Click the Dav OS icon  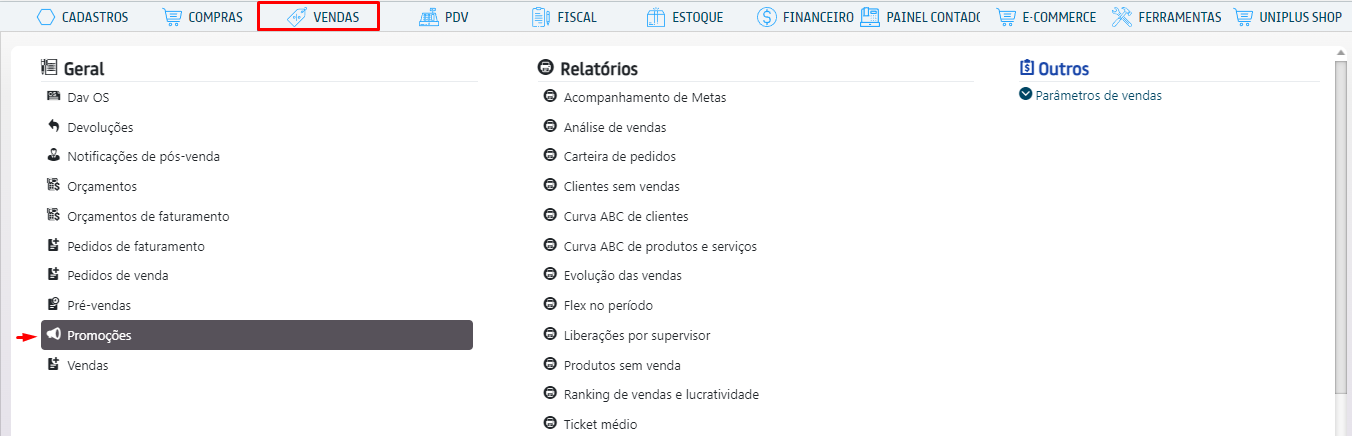tap(54, 97)
